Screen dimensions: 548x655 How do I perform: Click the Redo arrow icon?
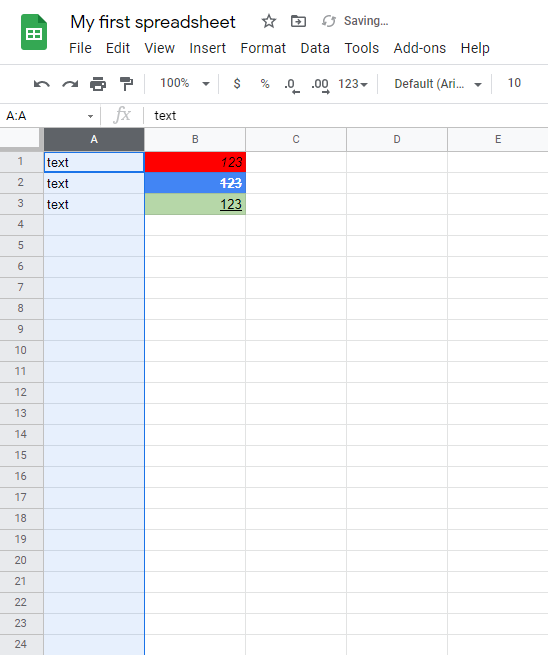[70, 84]
